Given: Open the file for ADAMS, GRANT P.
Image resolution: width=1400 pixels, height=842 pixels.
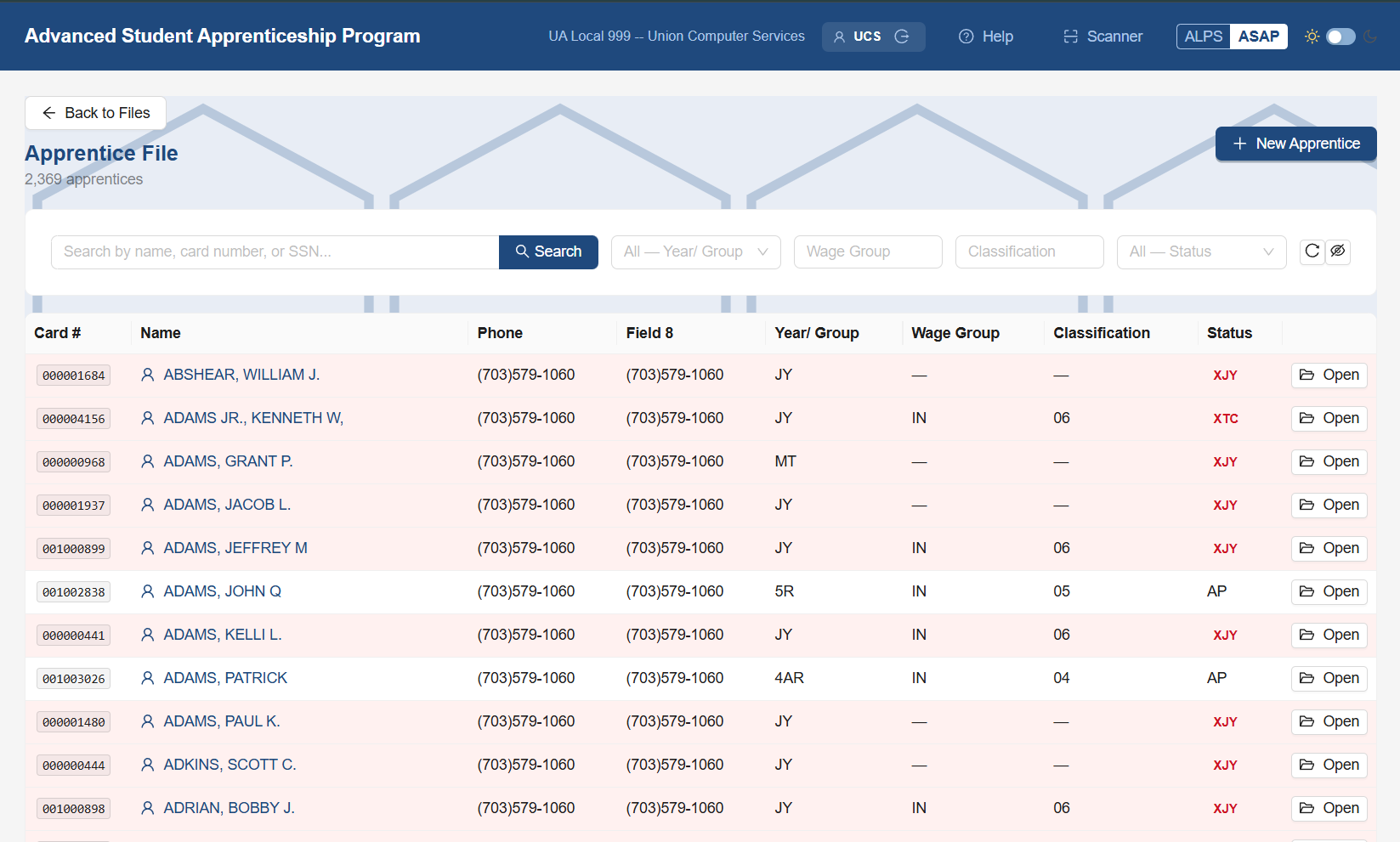Looking at the screenshot, I should click(x=1329, y=461).
